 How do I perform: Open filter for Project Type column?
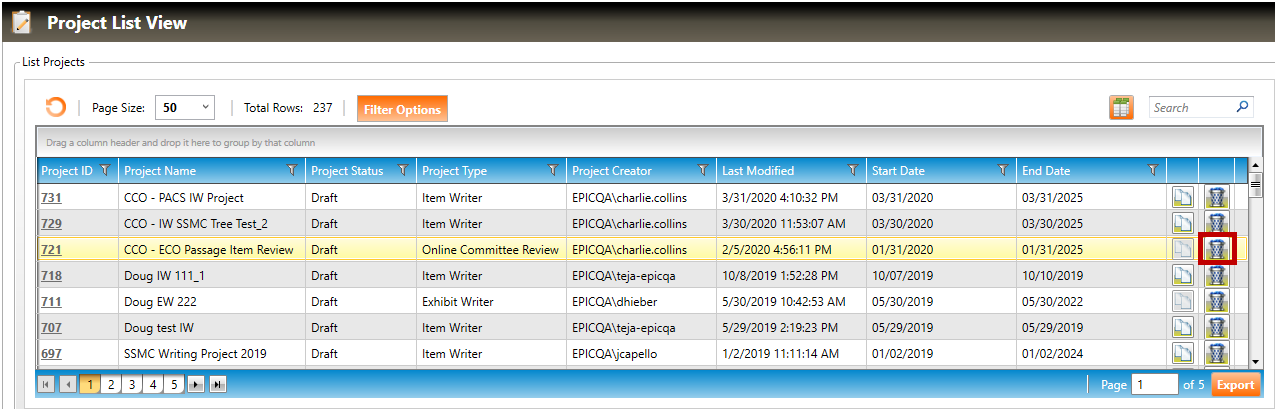[553, 171]
